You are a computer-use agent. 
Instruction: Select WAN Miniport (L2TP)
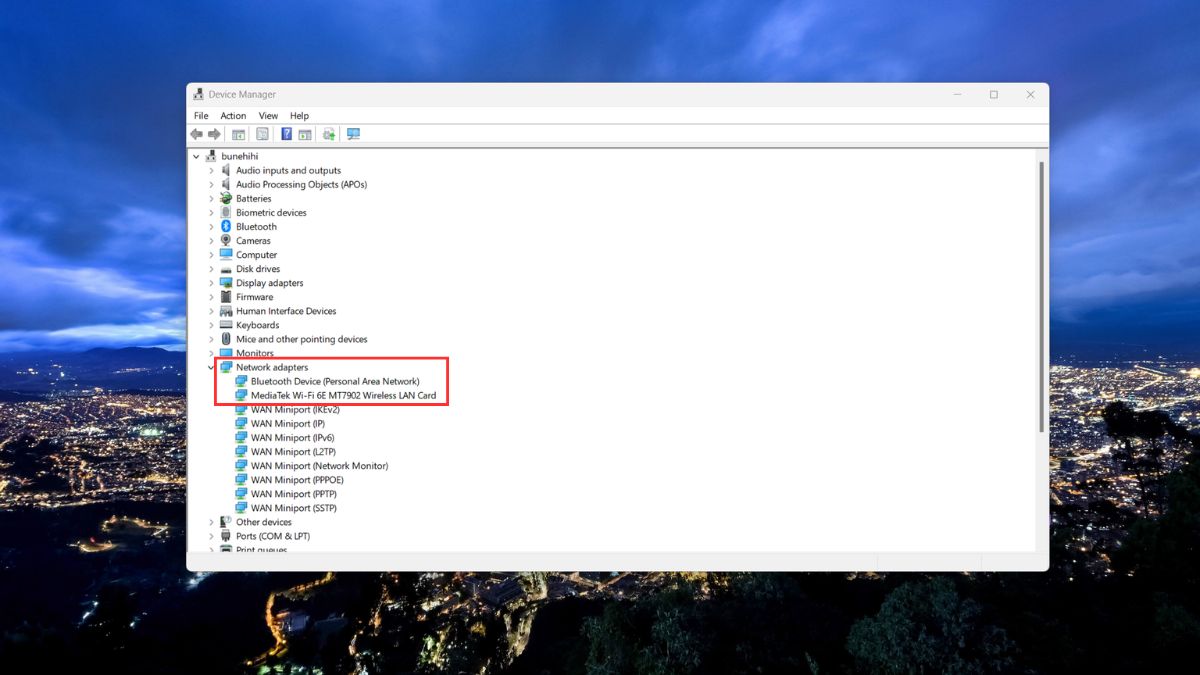[x=294, y=452]
